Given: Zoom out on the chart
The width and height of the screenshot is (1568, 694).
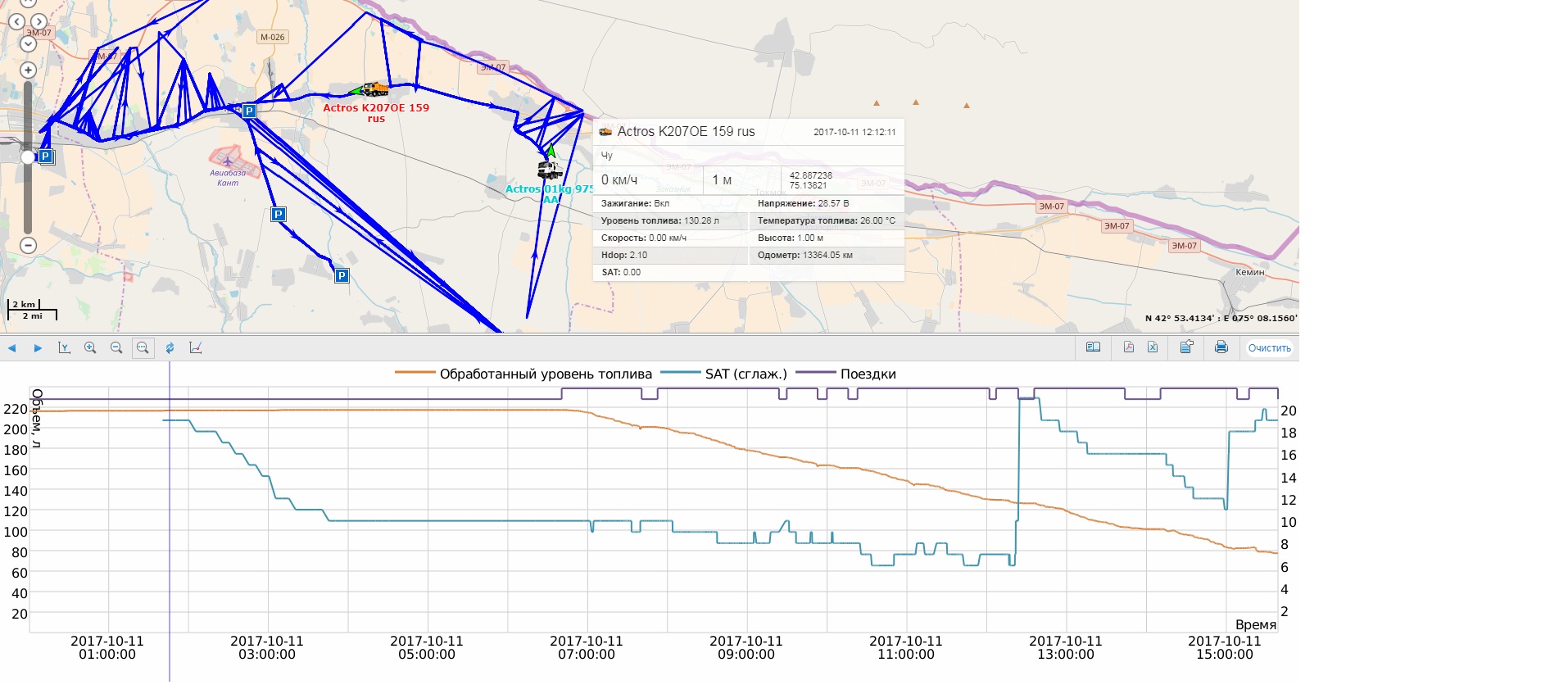Looking at the screenshot, I should click(116, 347).
